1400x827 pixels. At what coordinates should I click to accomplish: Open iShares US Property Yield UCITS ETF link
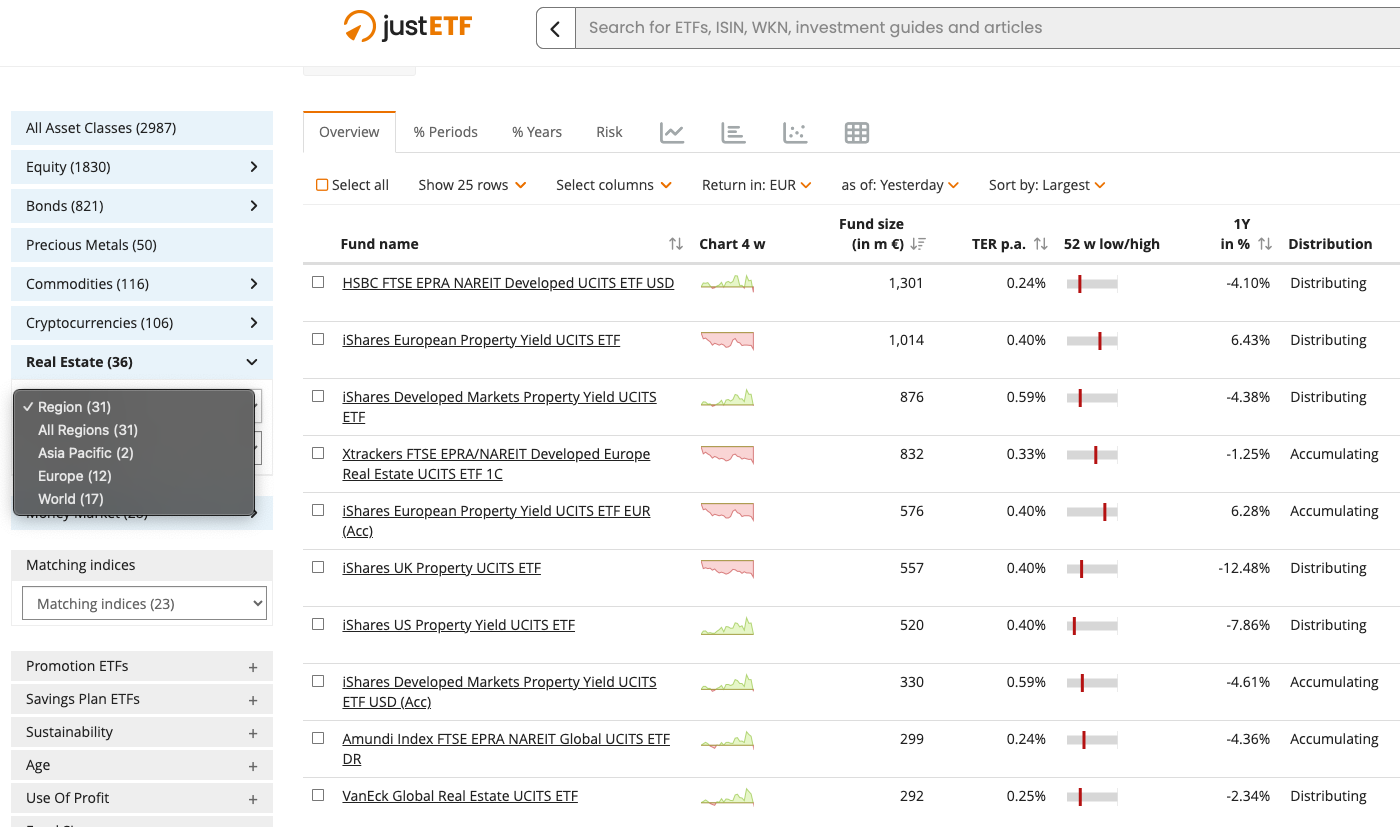tap(459, 625)
